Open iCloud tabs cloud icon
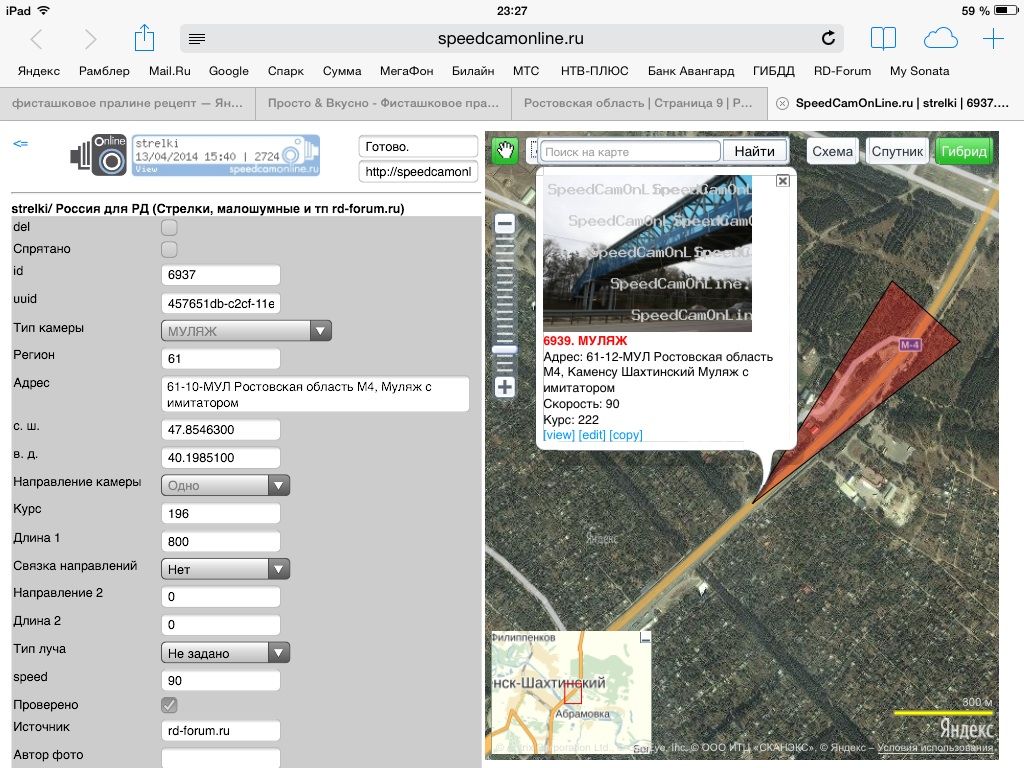 940,39
